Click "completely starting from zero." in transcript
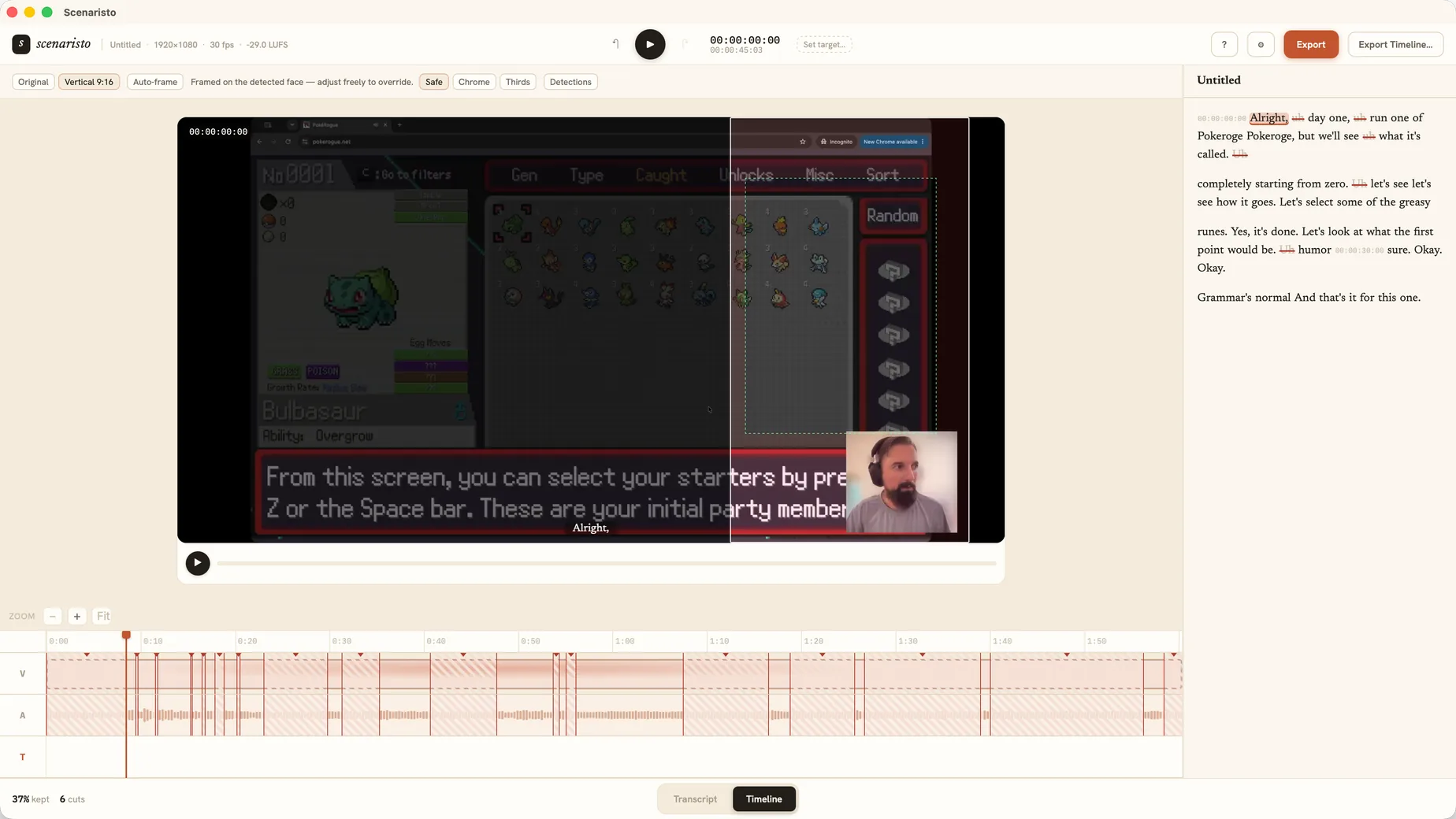 coord(1272,183)
